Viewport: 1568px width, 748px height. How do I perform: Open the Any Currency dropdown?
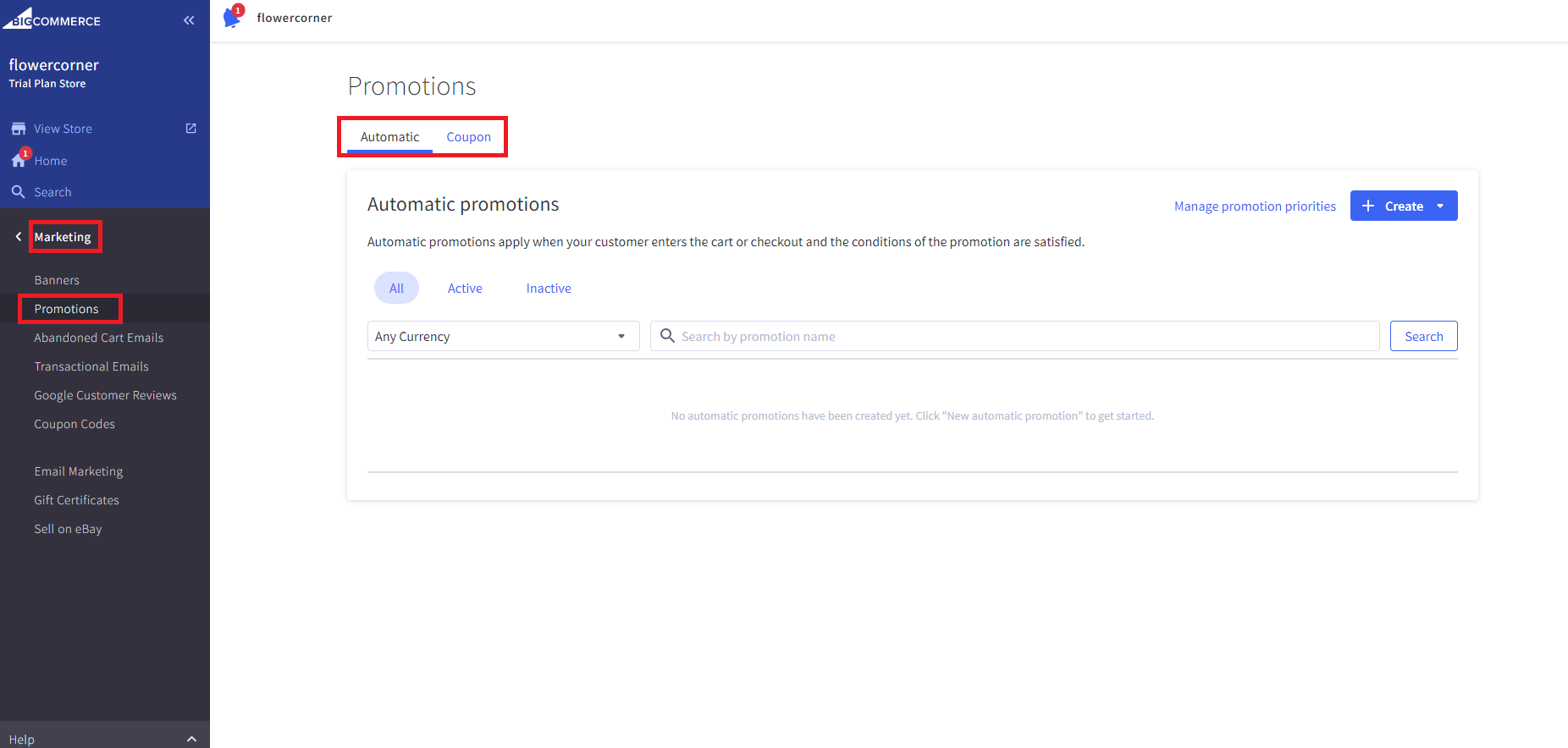(504, 336)
